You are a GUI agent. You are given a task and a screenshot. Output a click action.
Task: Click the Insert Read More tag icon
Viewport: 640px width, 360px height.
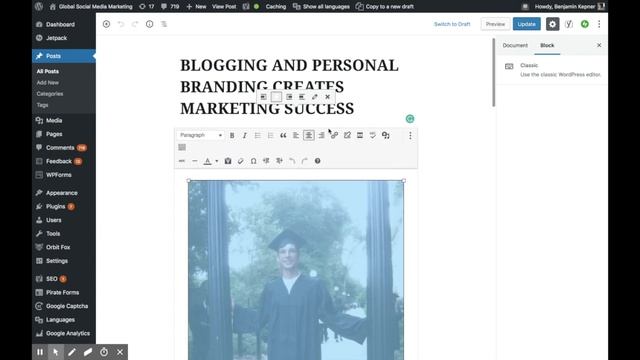[360, 136]
